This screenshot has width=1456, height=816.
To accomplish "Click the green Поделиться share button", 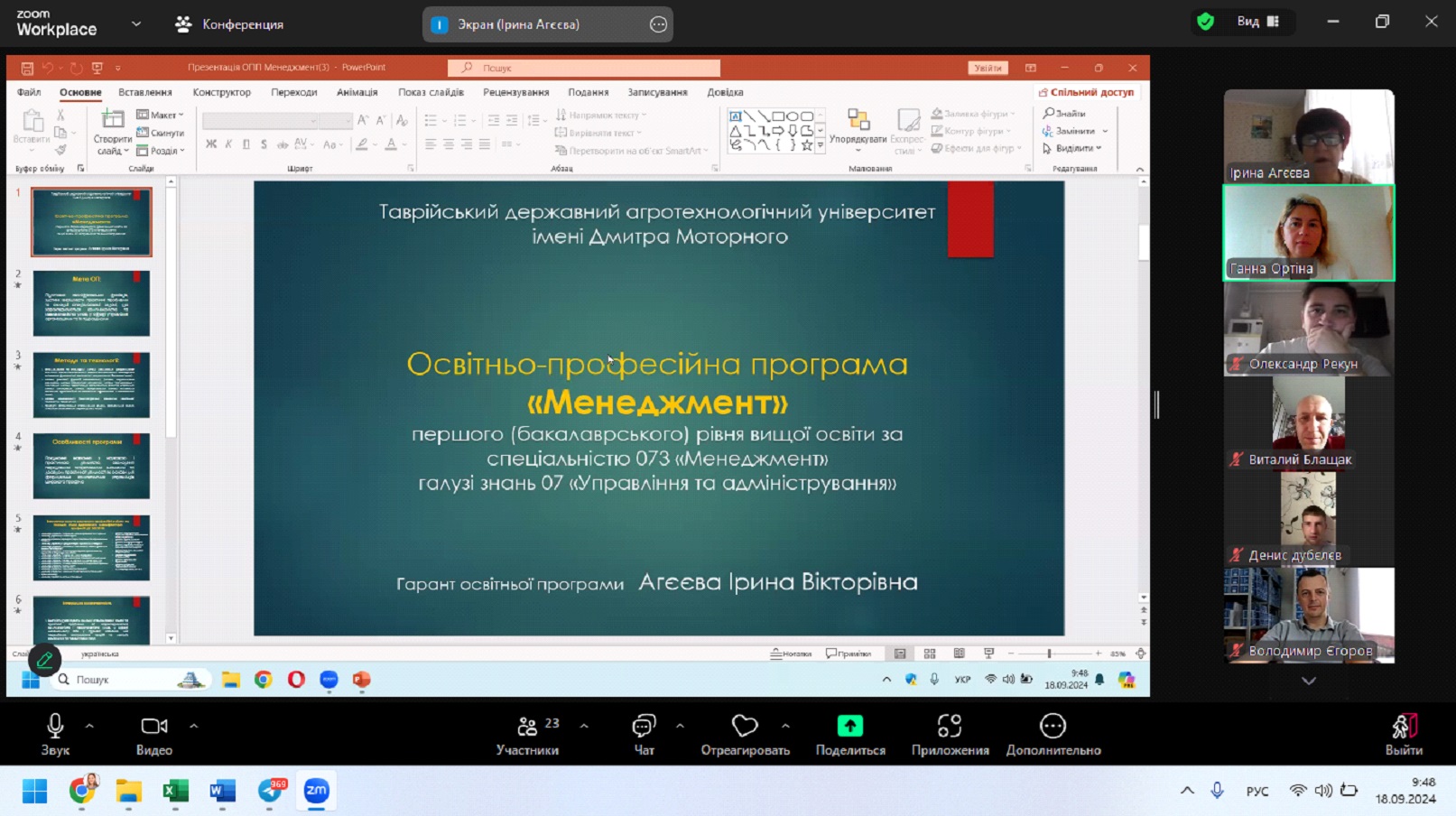I will click(x=850, y=735).
